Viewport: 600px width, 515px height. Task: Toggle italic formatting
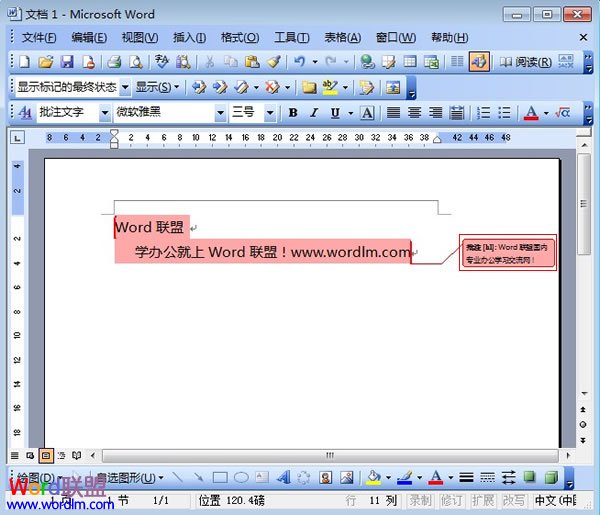314,112
